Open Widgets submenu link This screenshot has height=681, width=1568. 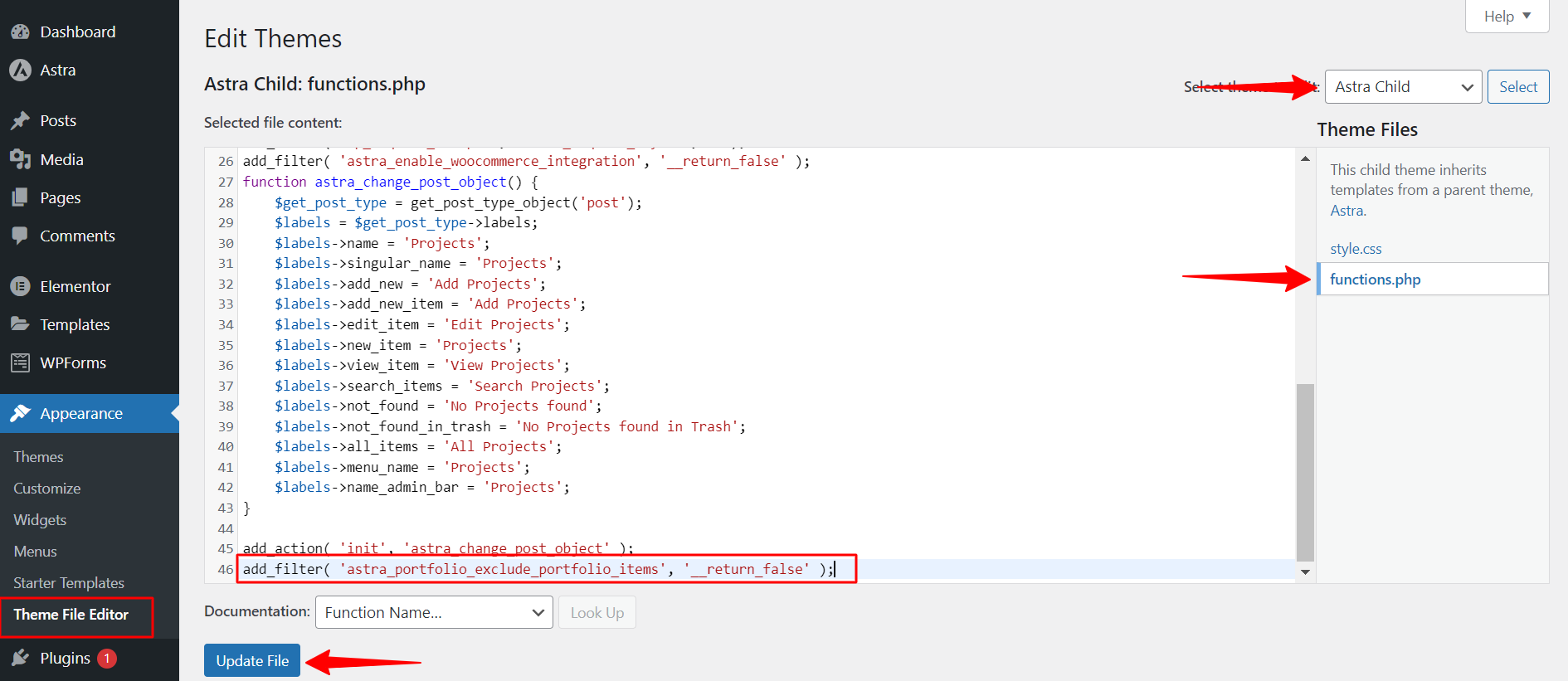(x=40, y=520)
